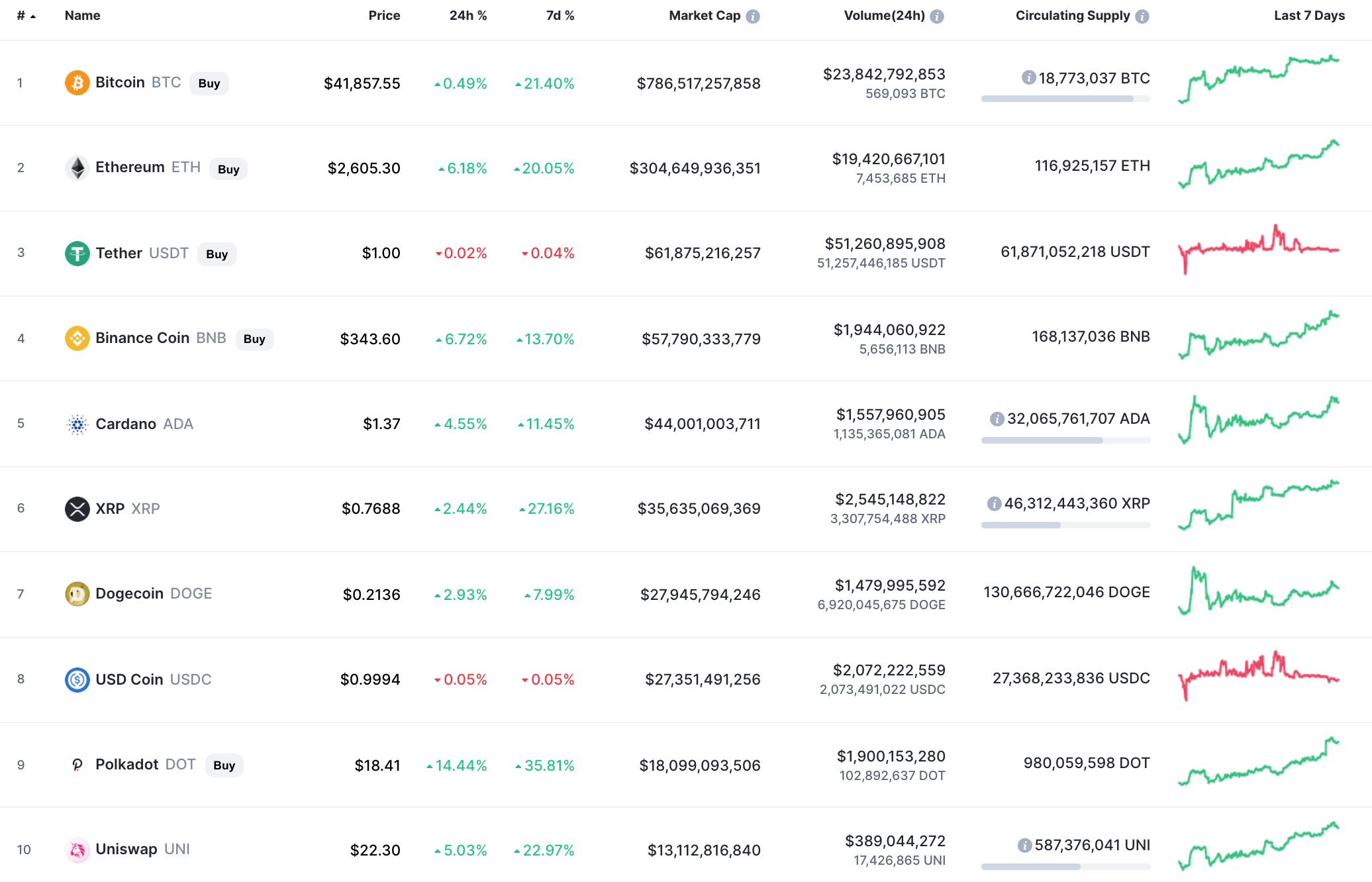Click the Buy button for Ethereum

pos(228,169)
